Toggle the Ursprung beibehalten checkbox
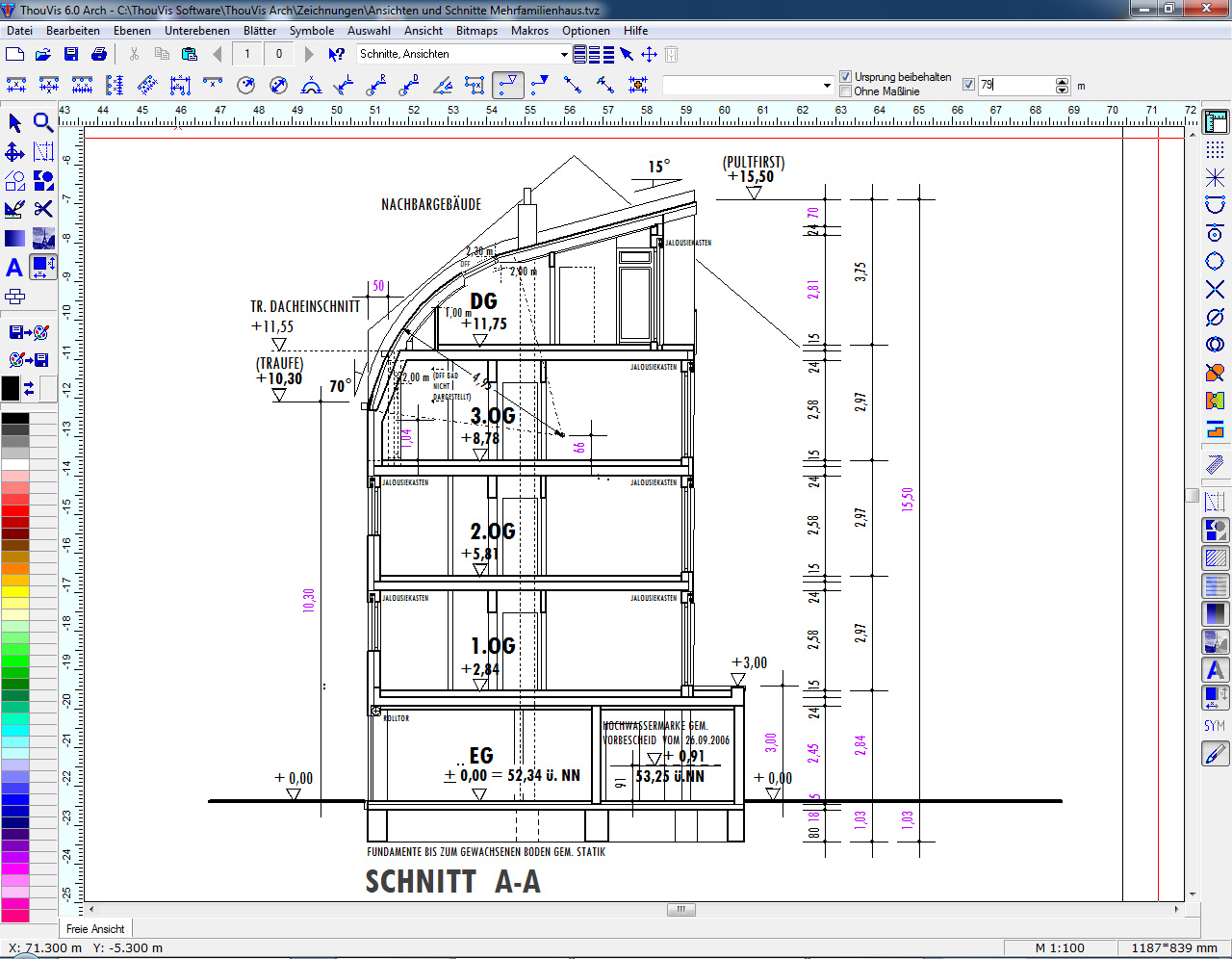The height and width of the screenshot is (959, 1232). coord(845,77)
